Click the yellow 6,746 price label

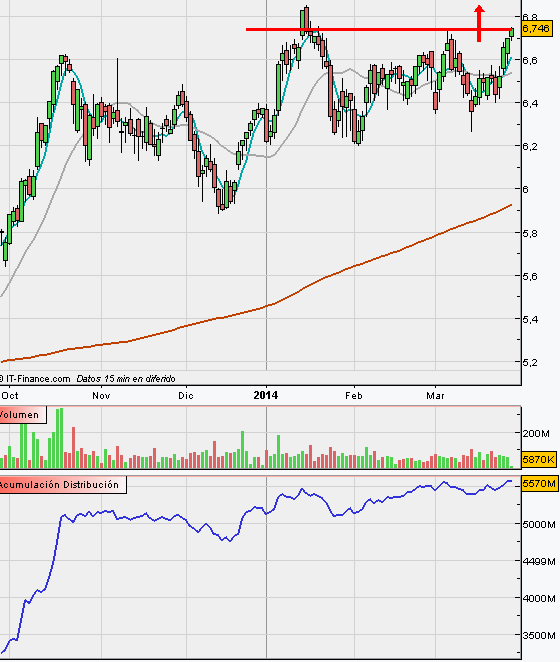click(x=536, y=29)
